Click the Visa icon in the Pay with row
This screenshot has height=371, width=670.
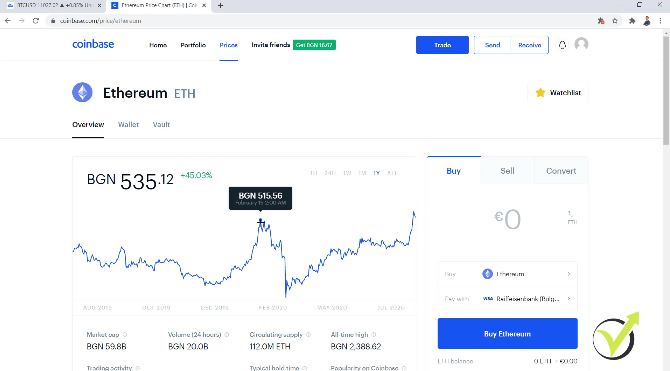click(x=488, y=299)
